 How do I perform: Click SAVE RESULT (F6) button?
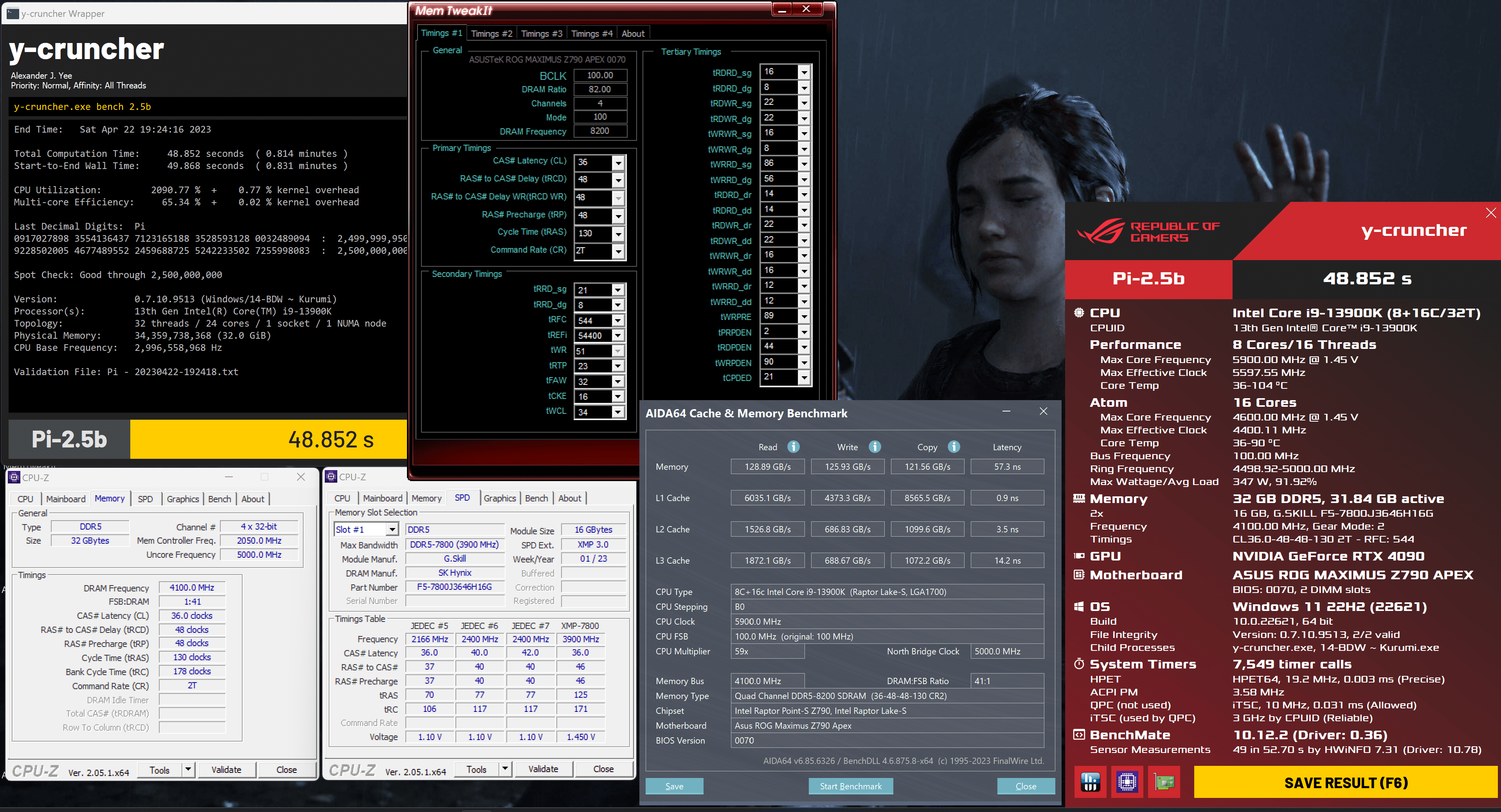[x=1346, y=782]
